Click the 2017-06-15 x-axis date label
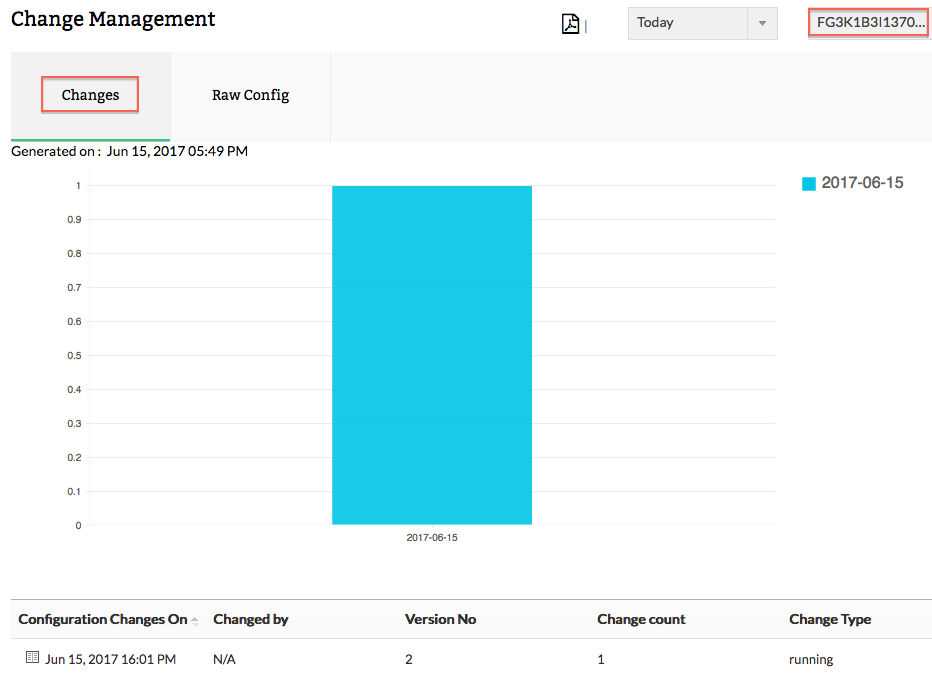The width and height of the screenshot is (932, 676). coord(432,537)
